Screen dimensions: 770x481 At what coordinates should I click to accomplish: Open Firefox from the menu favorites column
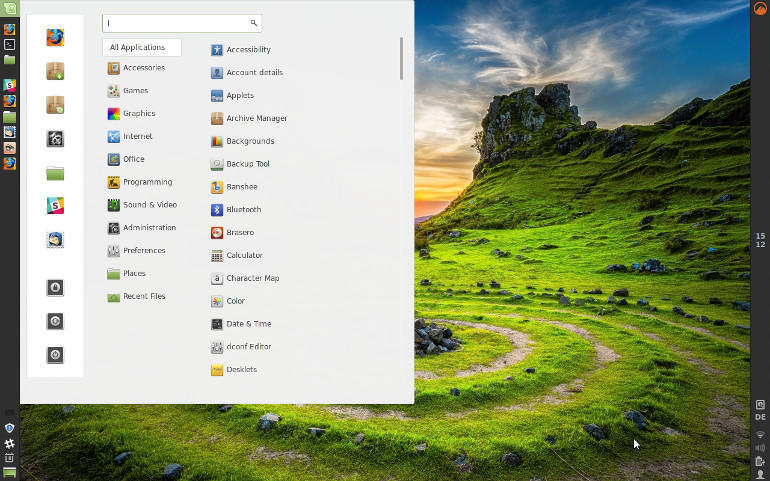coord(55,38)
